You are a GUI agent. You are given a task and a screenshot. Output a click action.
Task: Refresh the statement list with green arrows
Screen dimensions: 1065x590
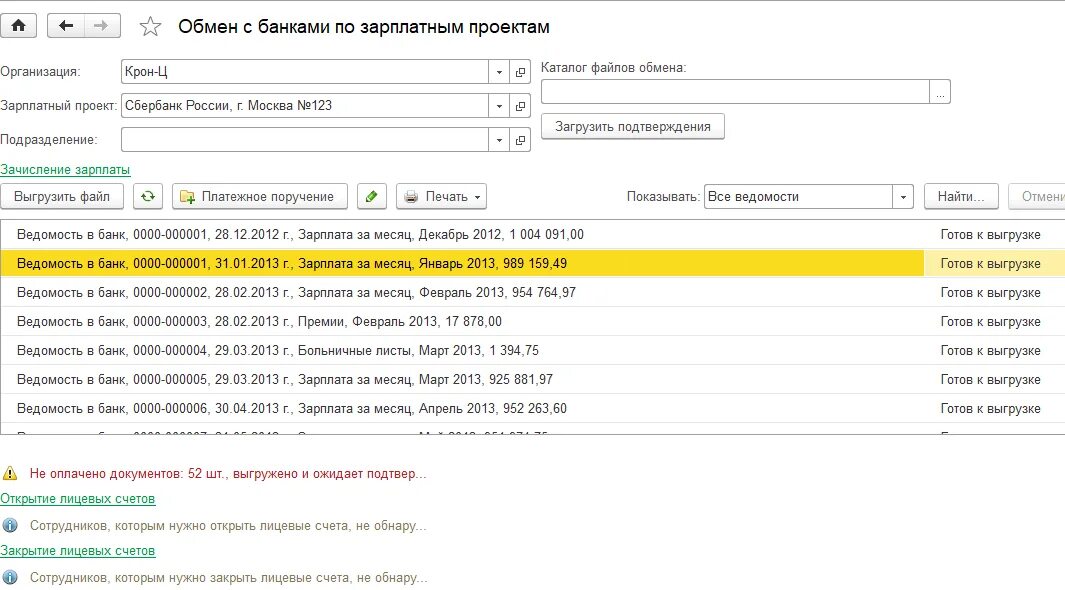(x=147, y=196)
